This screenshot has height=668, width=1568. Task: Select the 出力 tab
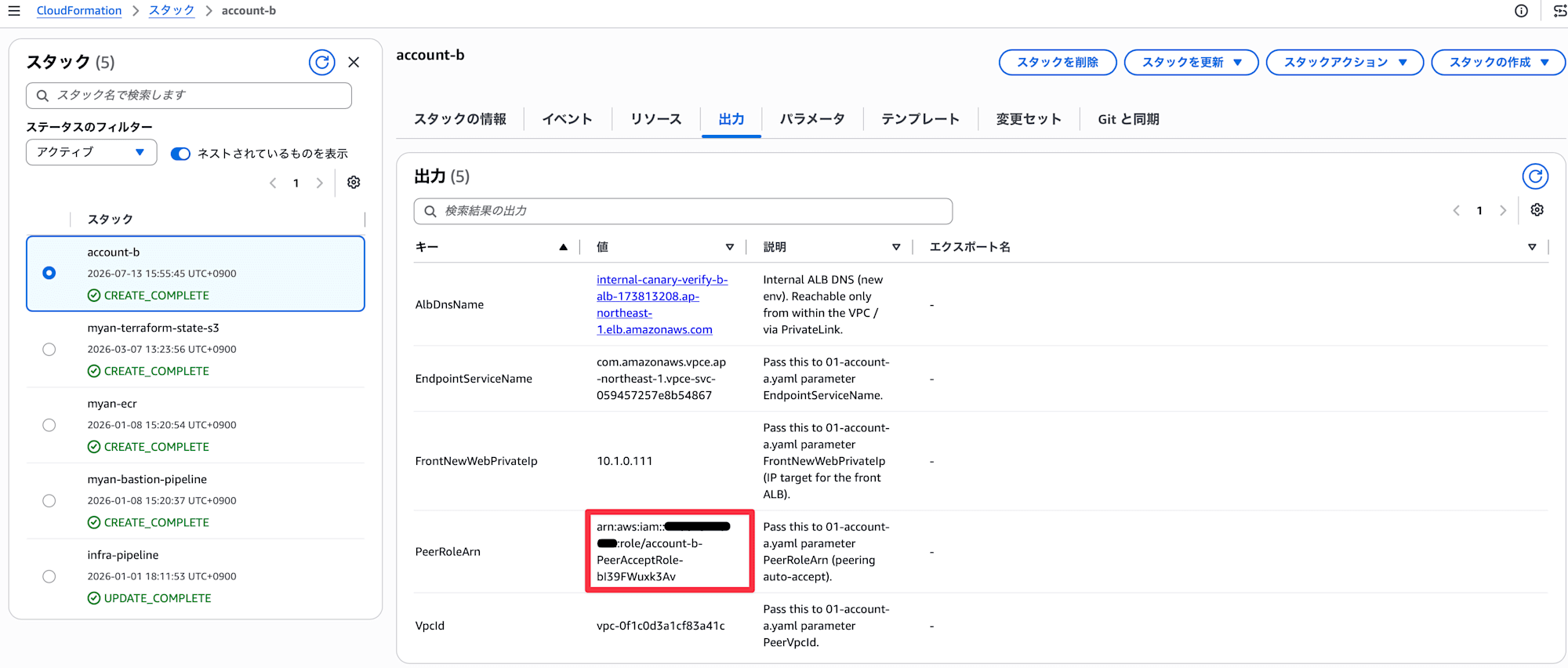[731, 119]
